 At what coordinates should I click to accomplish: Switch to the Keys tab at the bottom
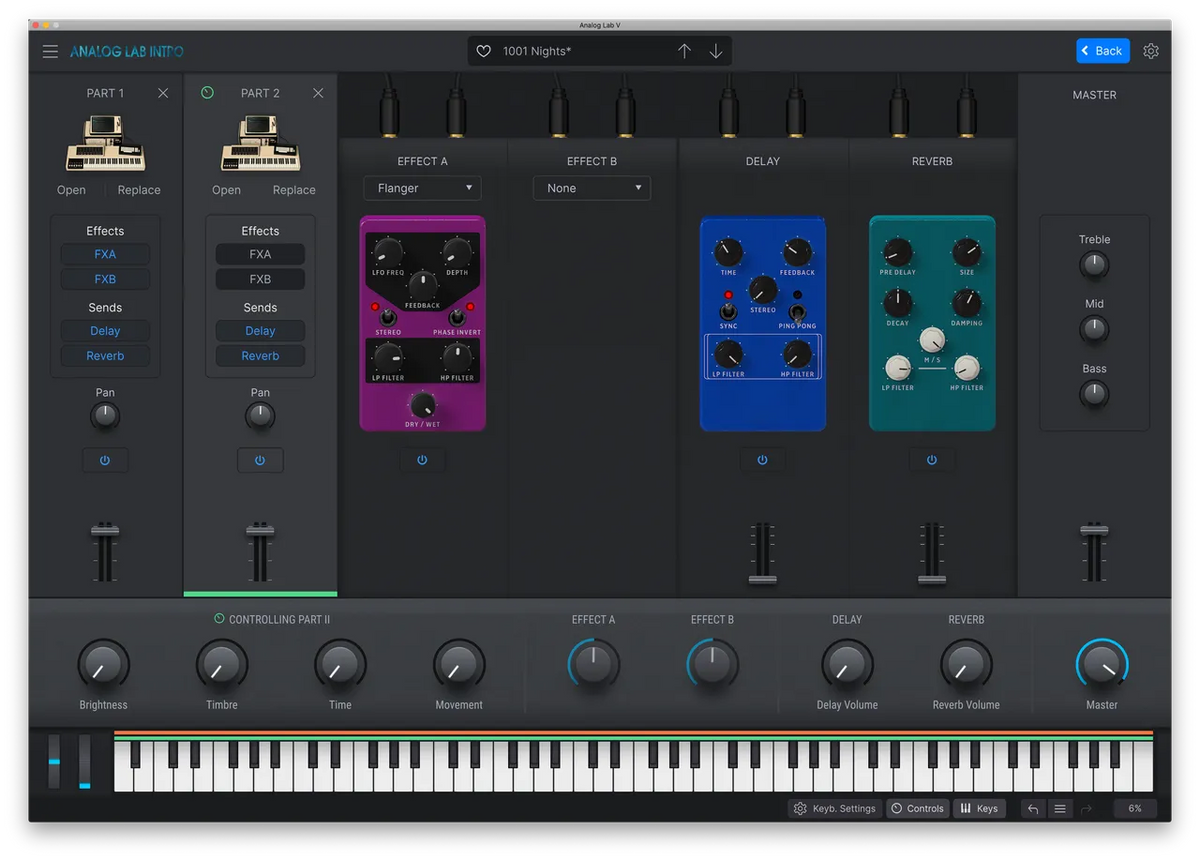coord(979,808)
